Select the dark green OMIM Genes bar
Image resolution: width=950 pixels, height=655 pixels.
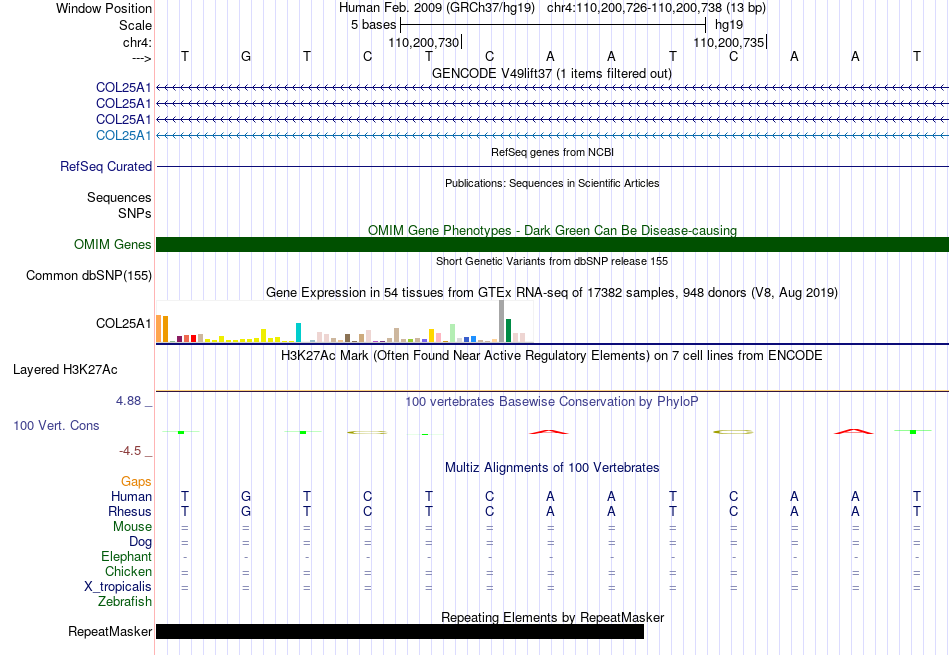click(x=552, y=244)
